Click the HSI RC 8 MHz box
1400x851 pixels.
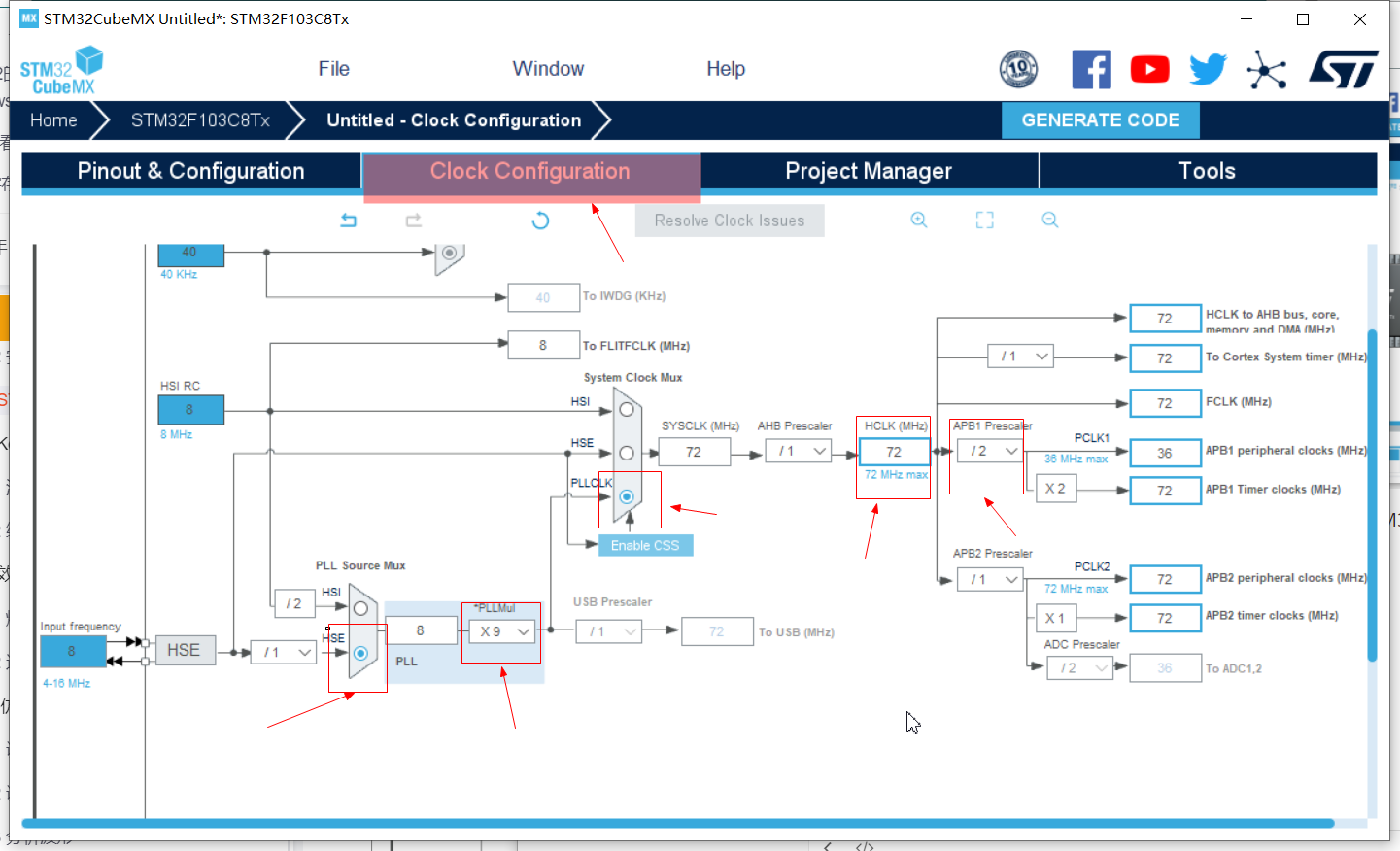pos(190,410)
